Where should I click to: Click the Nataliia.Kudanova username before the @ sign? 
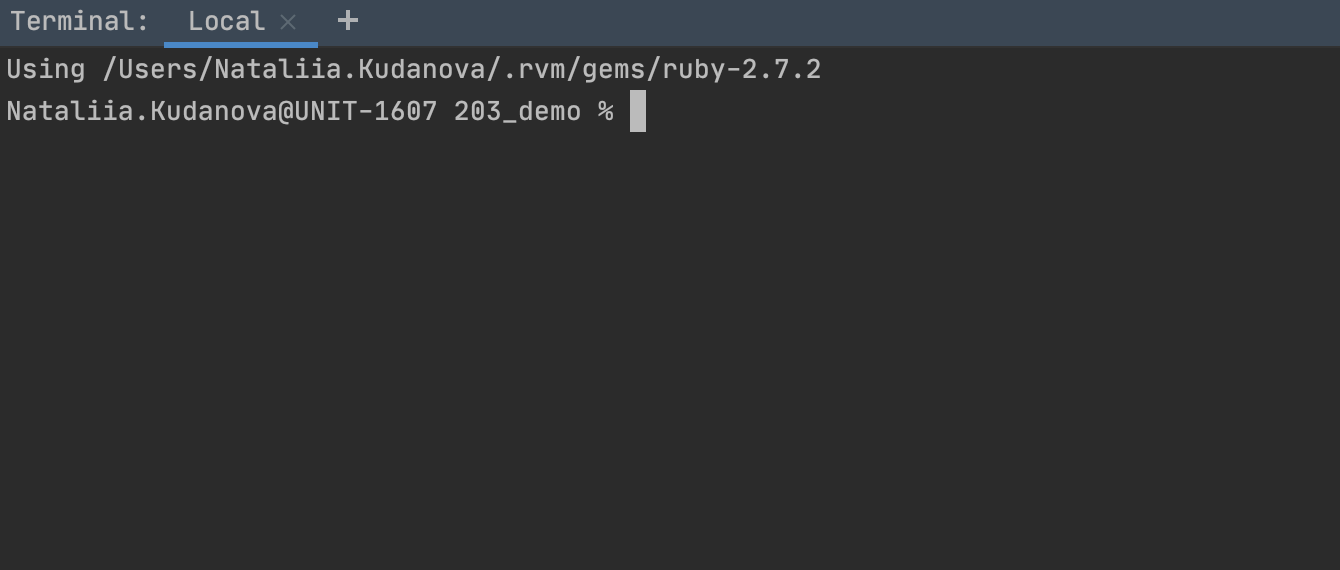142,111
